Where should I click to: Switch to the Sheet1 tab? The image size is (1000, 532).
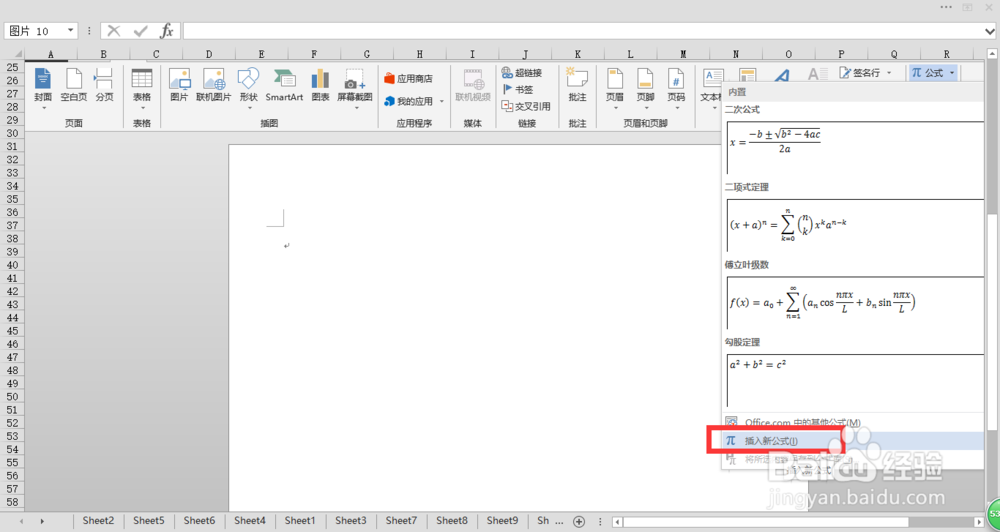[300, 521]
